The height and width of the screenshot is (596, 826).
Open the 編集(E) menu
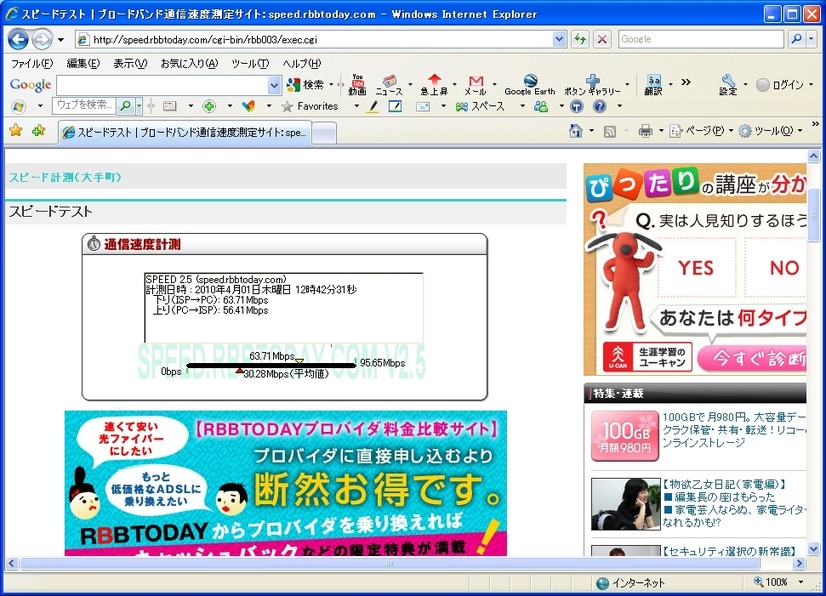coord(83,64)
